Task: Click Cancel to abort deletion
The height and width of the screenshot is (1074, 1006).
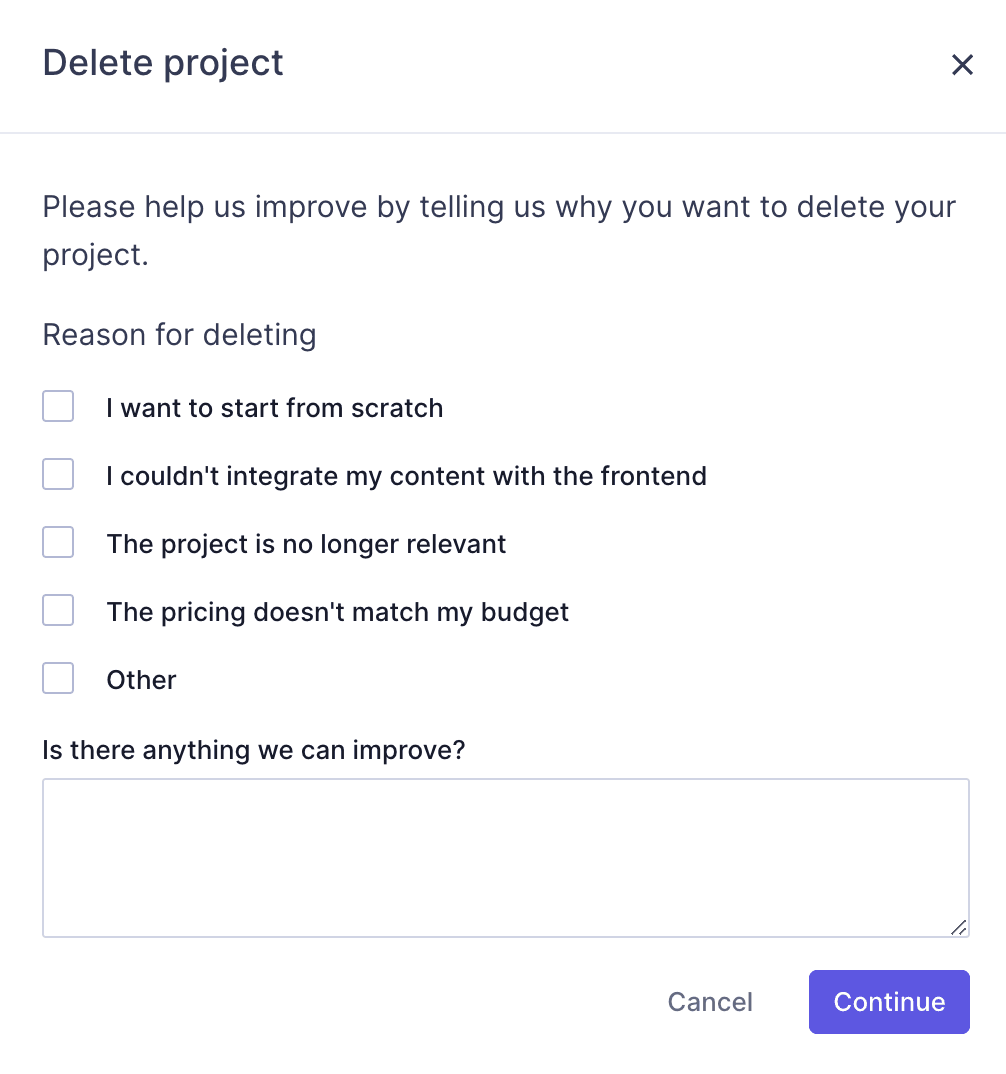Action: pyautogui.click(x=710, y=1001)
